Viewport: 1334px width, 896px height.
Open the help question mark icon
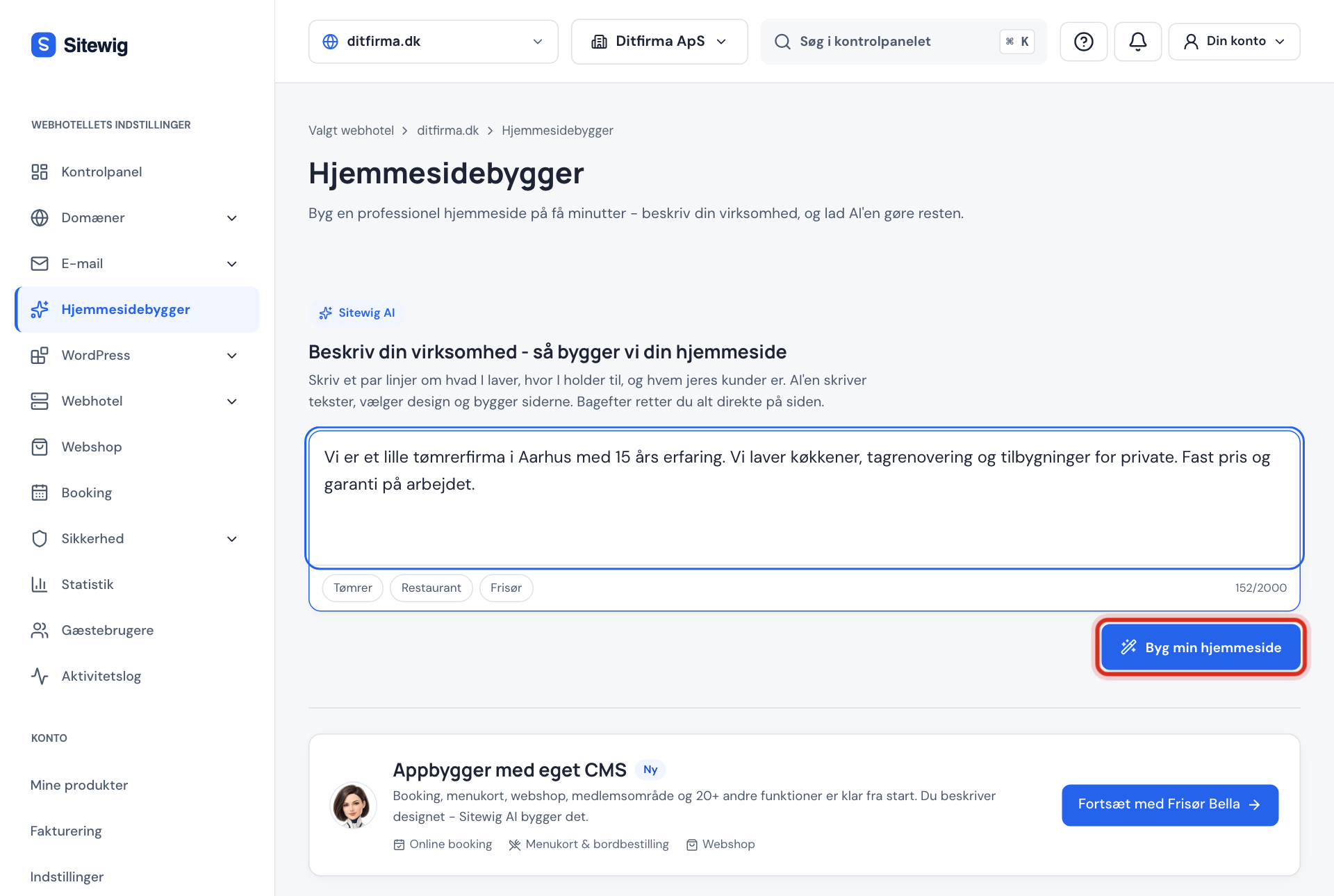coord(1083,42)
